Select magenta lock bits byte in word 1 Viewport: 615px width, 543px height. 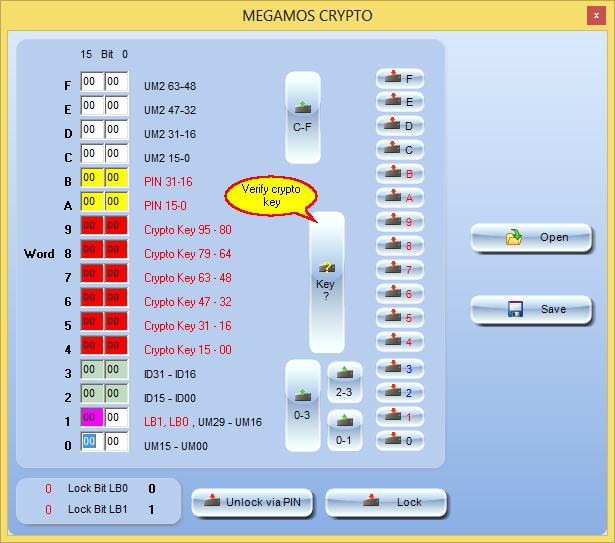click(x=92, y=417)
